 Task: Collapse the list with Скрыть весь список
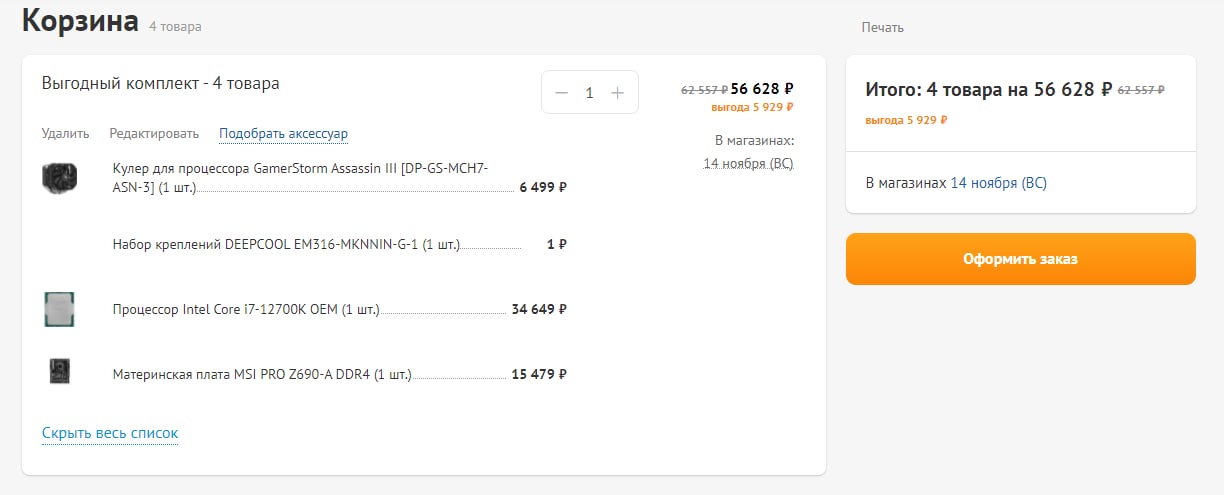110,433
